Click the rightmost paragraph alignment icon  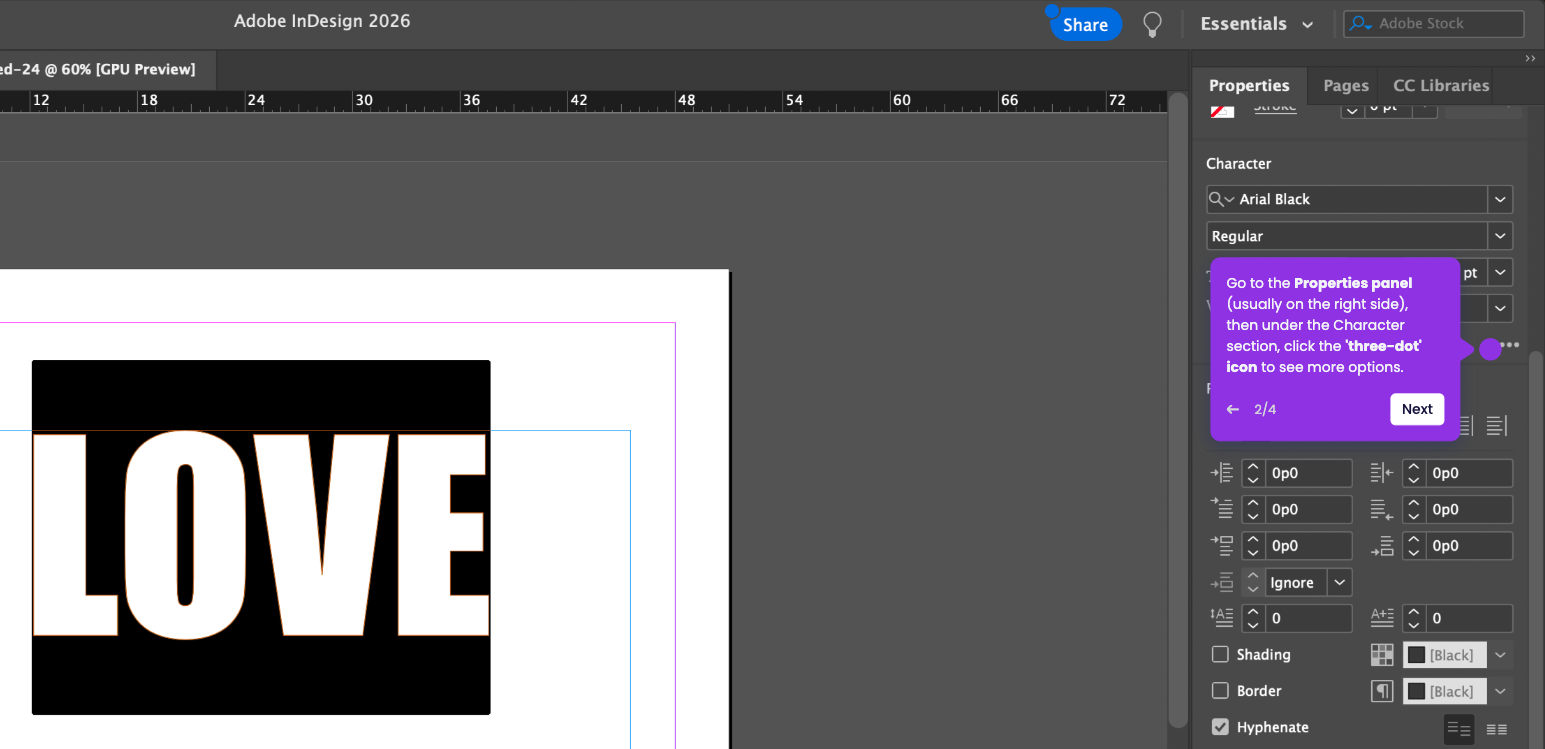(1496, 426)
